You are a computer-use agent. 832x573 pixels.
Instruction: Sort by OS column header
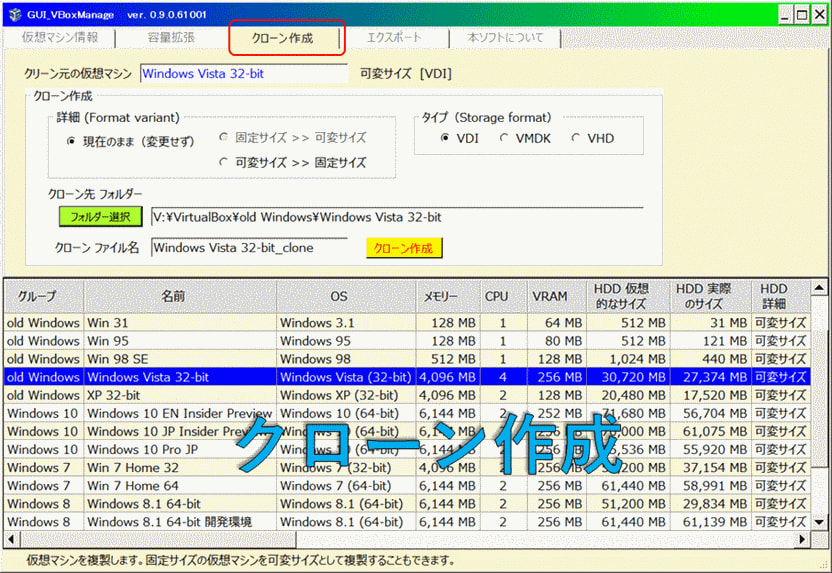tap(346, 296)
